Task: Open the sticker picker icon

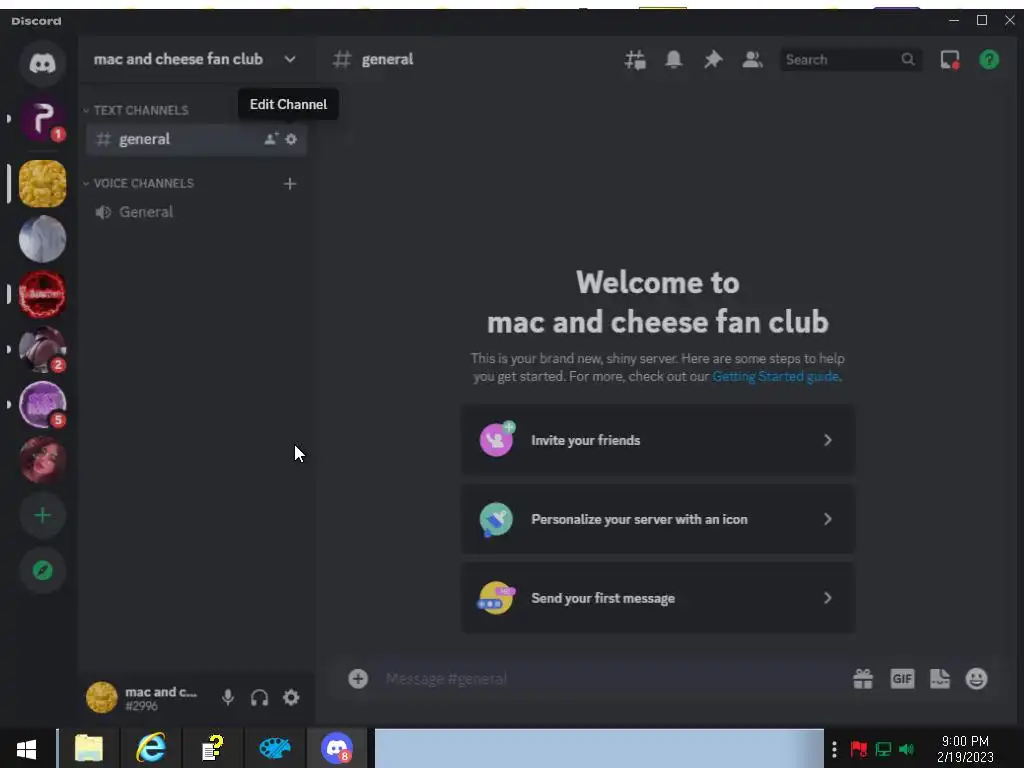Action: 940,679
